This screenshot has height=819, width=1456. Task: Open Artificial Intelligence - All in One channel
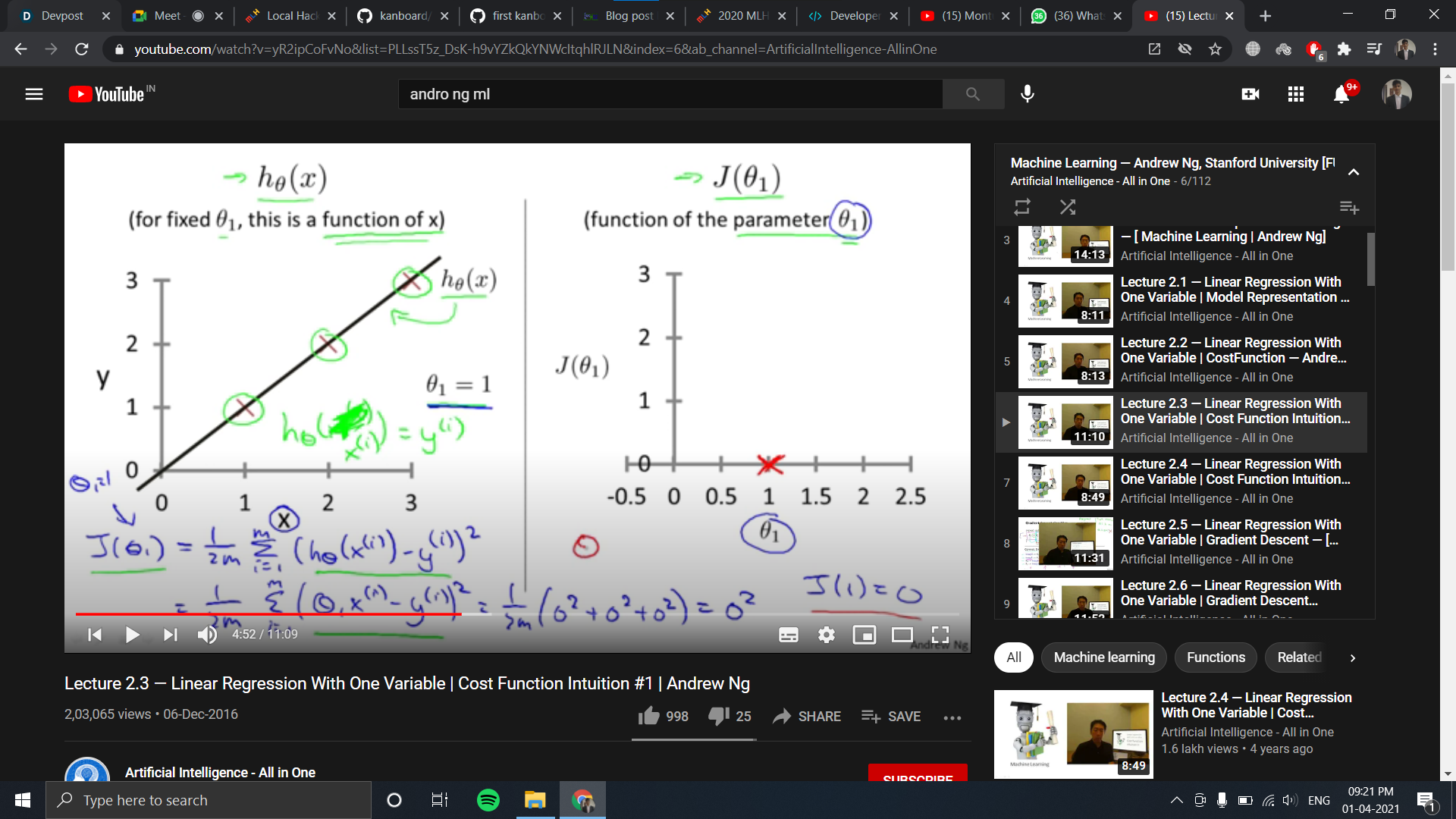point(220,772)
